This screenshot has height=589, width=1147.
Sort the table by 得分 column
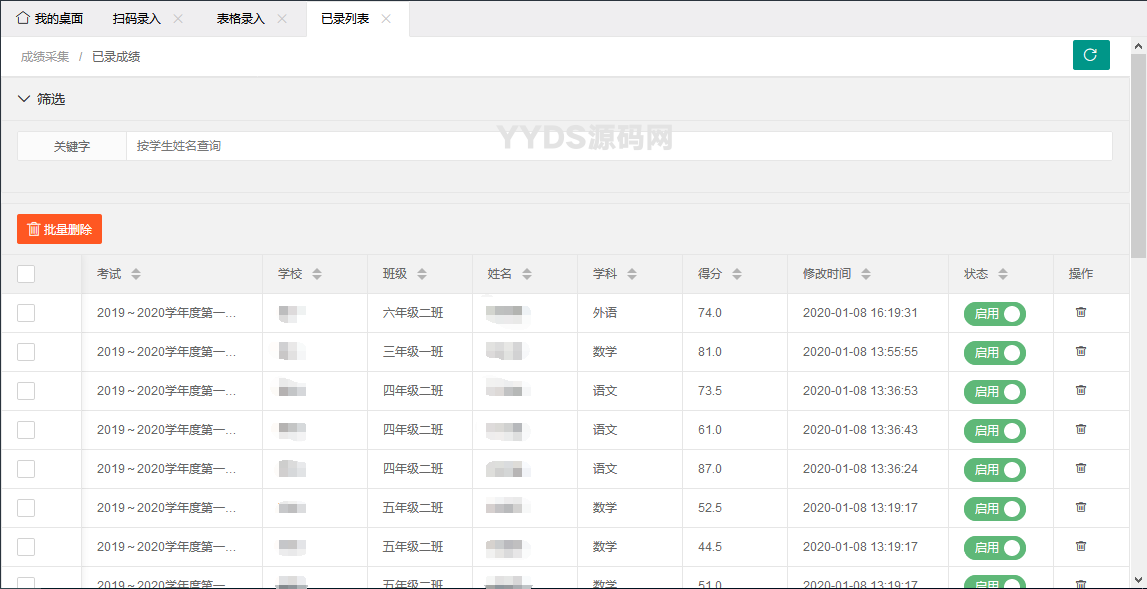click(x=737, y=274)
